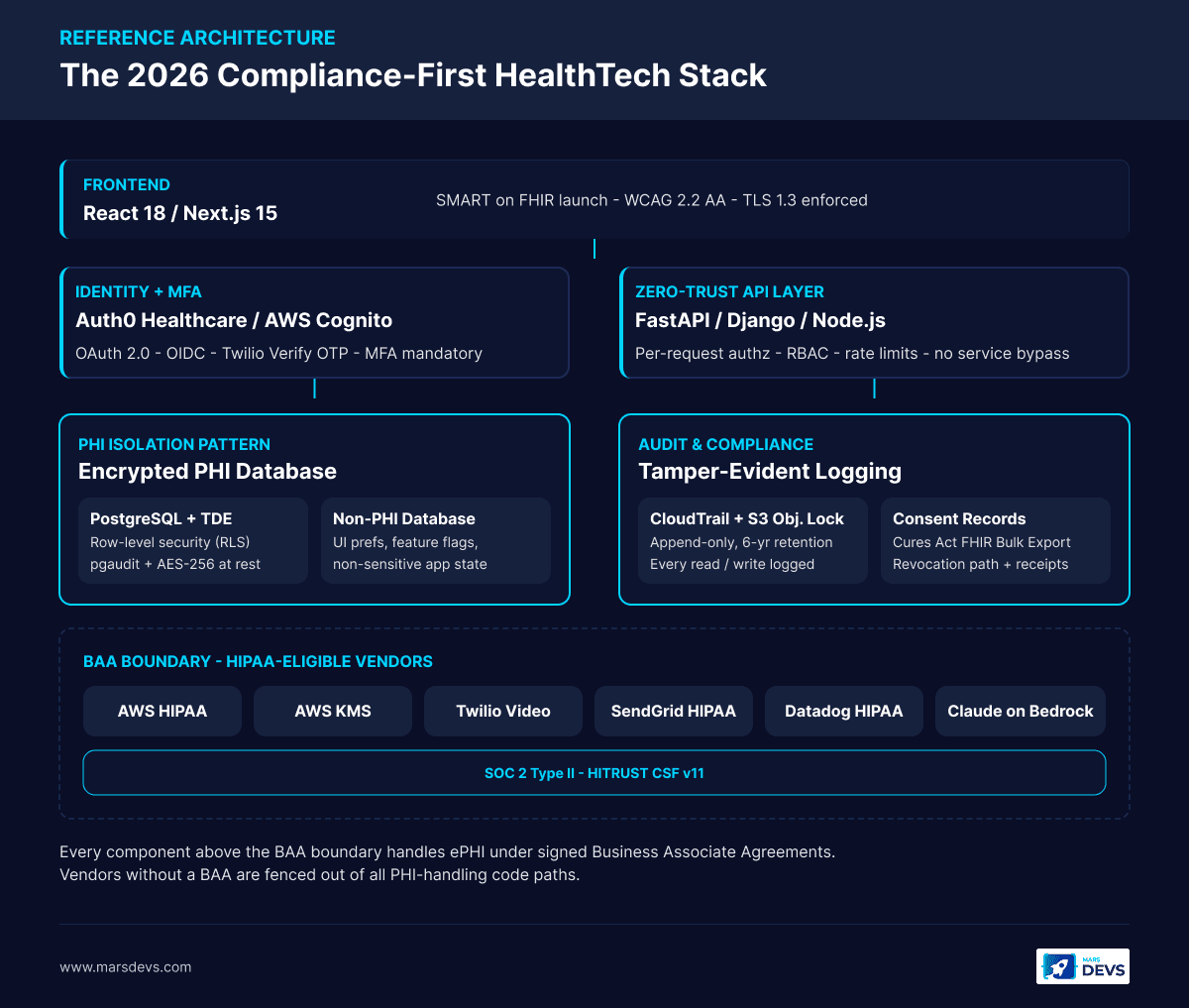Click 'Tamper-Evident Logging' heading
1189x1008 pixels.
tap(770, 471)
